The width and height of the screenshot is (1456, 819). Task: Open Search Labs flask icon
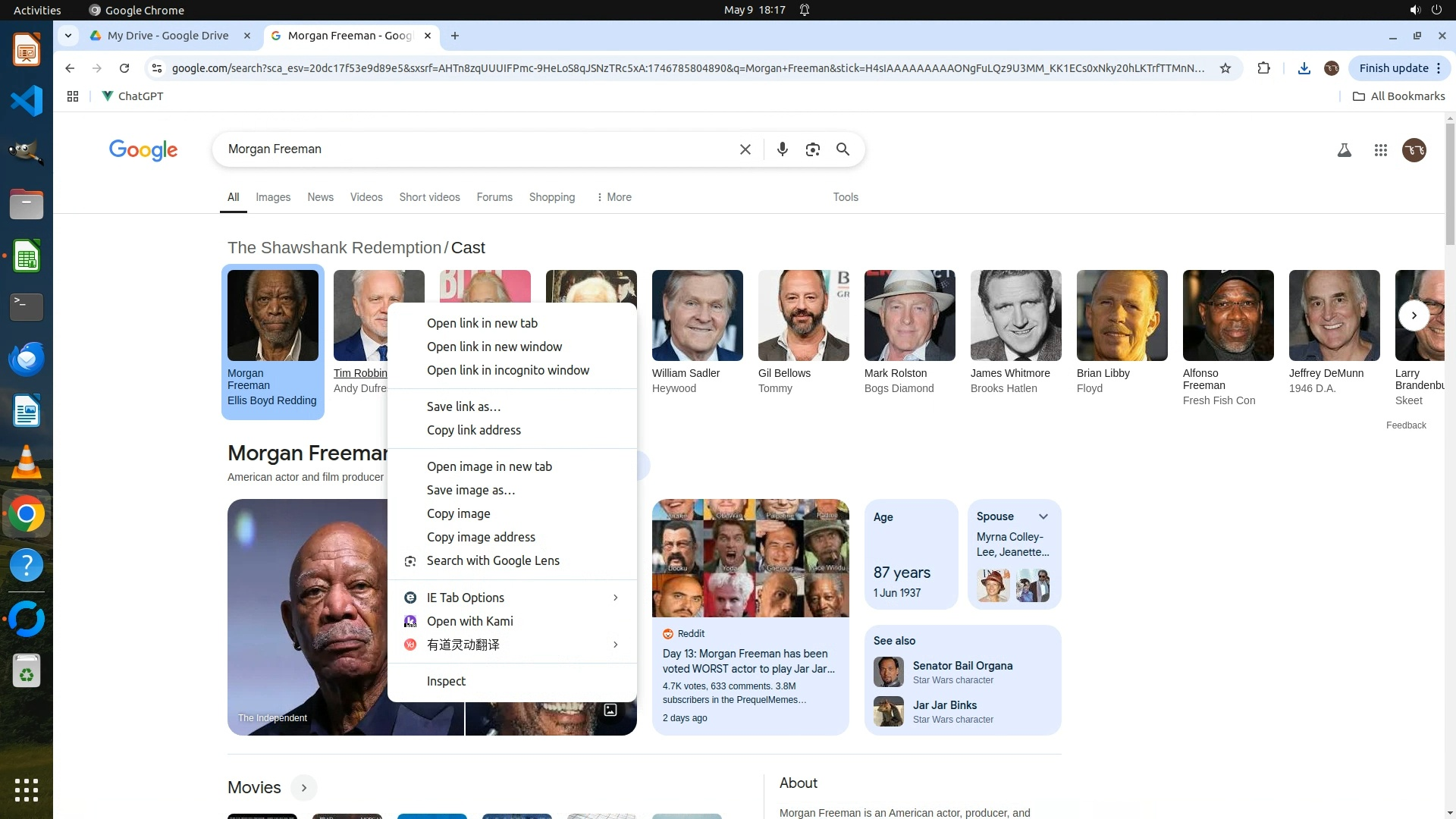click(x=1344, y=150)
